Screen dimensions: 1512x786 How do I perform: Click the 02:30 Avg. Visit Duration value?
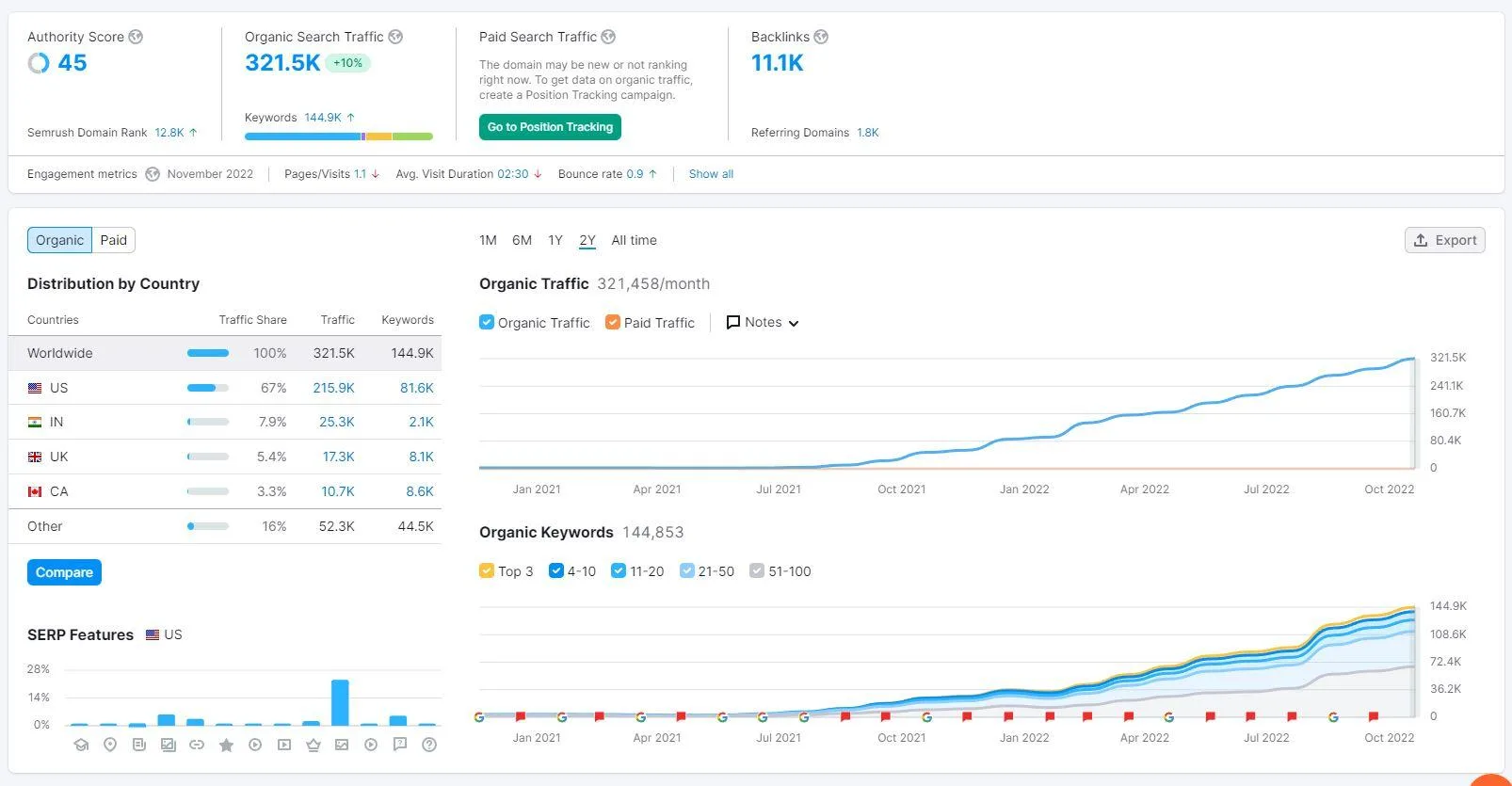[513, 174]
